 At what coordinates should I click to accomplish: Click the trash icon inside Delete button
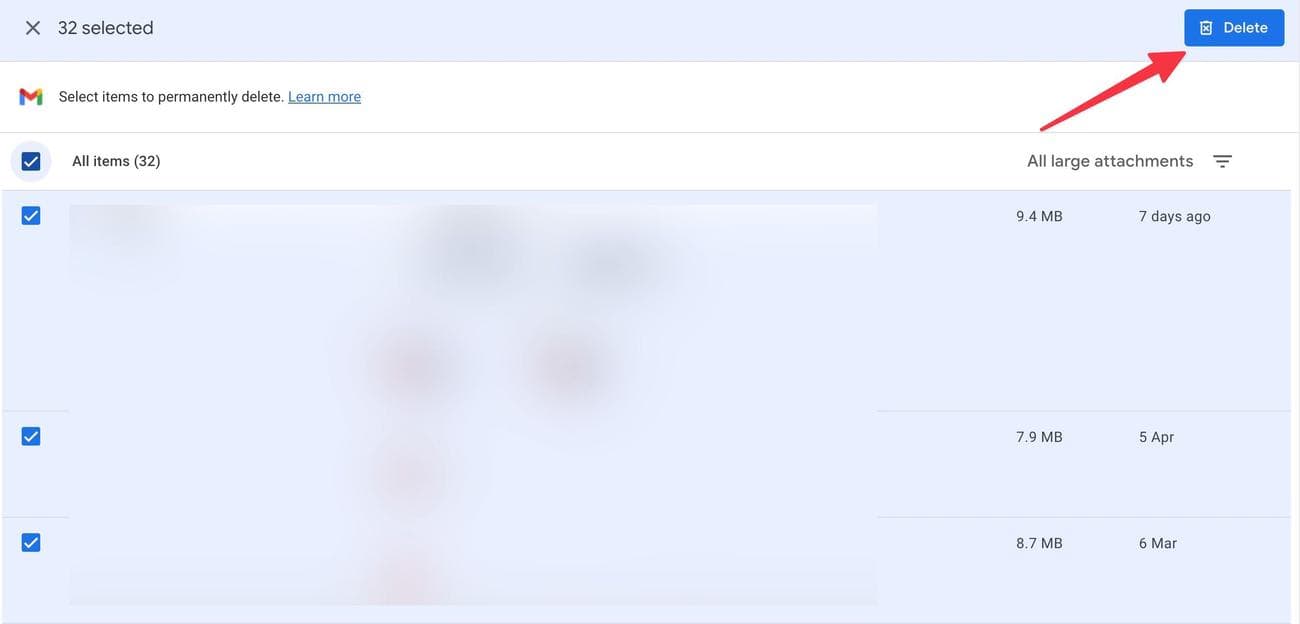tap(1206, 28)
